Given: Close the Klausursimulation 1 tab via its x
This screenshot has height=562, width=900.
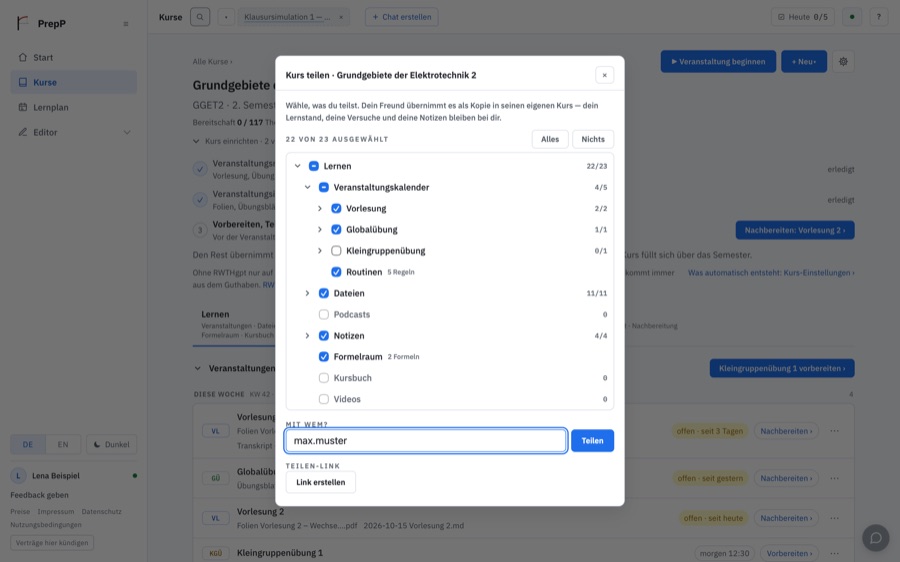Looking at the screenshot, I should click(341, 17).
